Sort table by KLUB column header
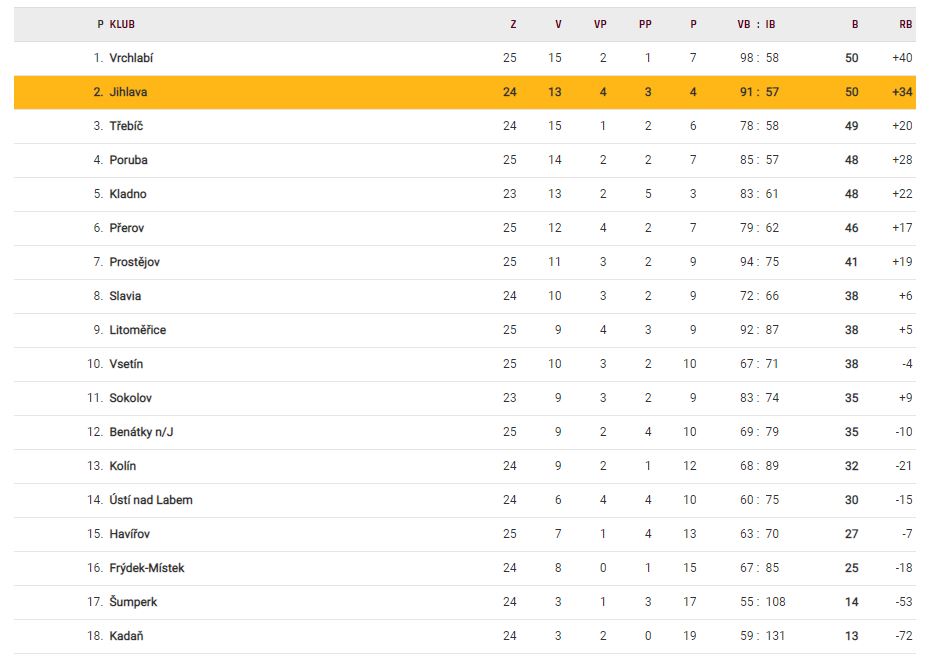The image size is (929, 662). coord(122,24)
